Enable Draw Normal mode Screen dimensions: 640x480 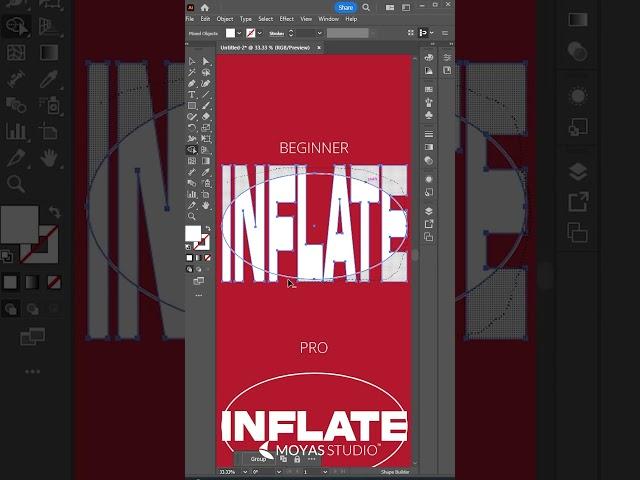(189, 269)
